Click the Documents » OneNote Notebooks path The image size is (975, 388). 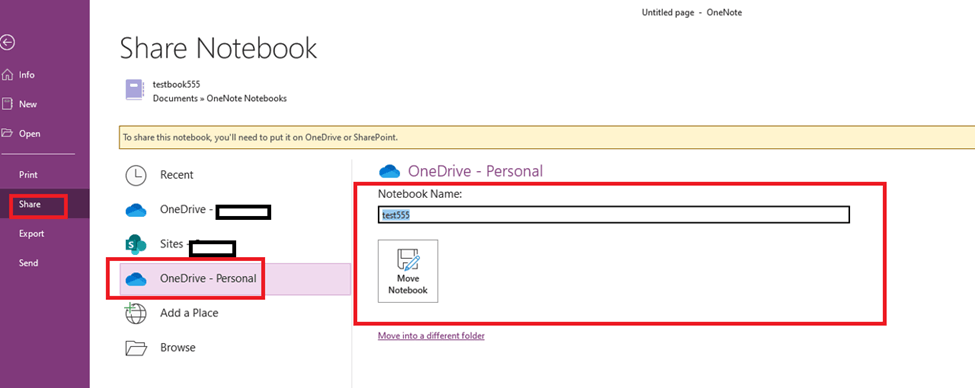(x=219, y=98)
